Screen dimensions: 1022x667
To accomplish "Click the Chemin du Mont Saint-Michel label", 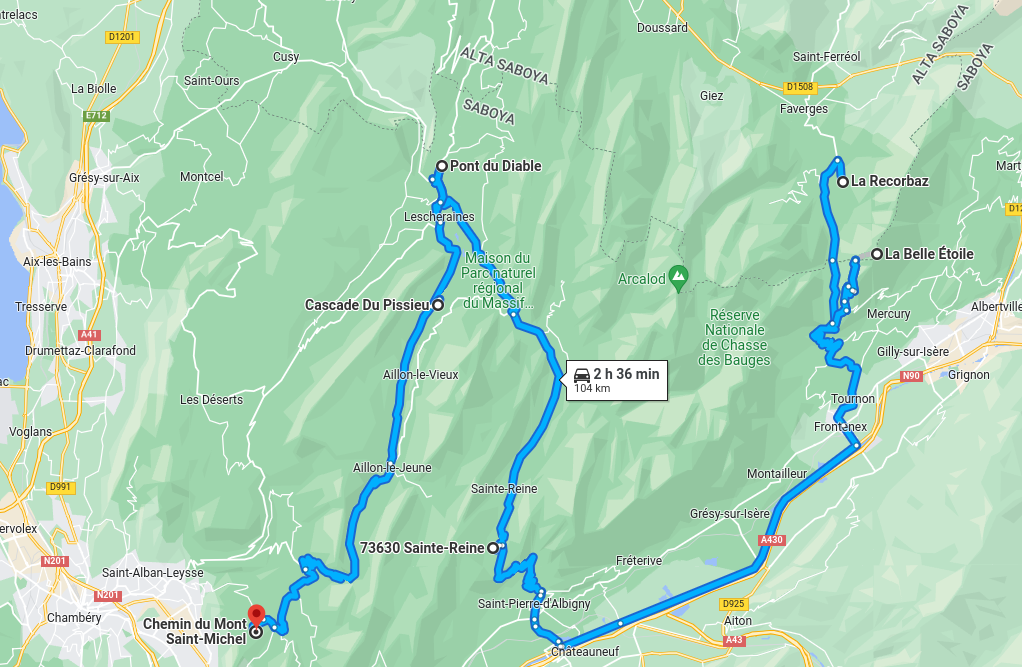I will click(x=195, y=631).
